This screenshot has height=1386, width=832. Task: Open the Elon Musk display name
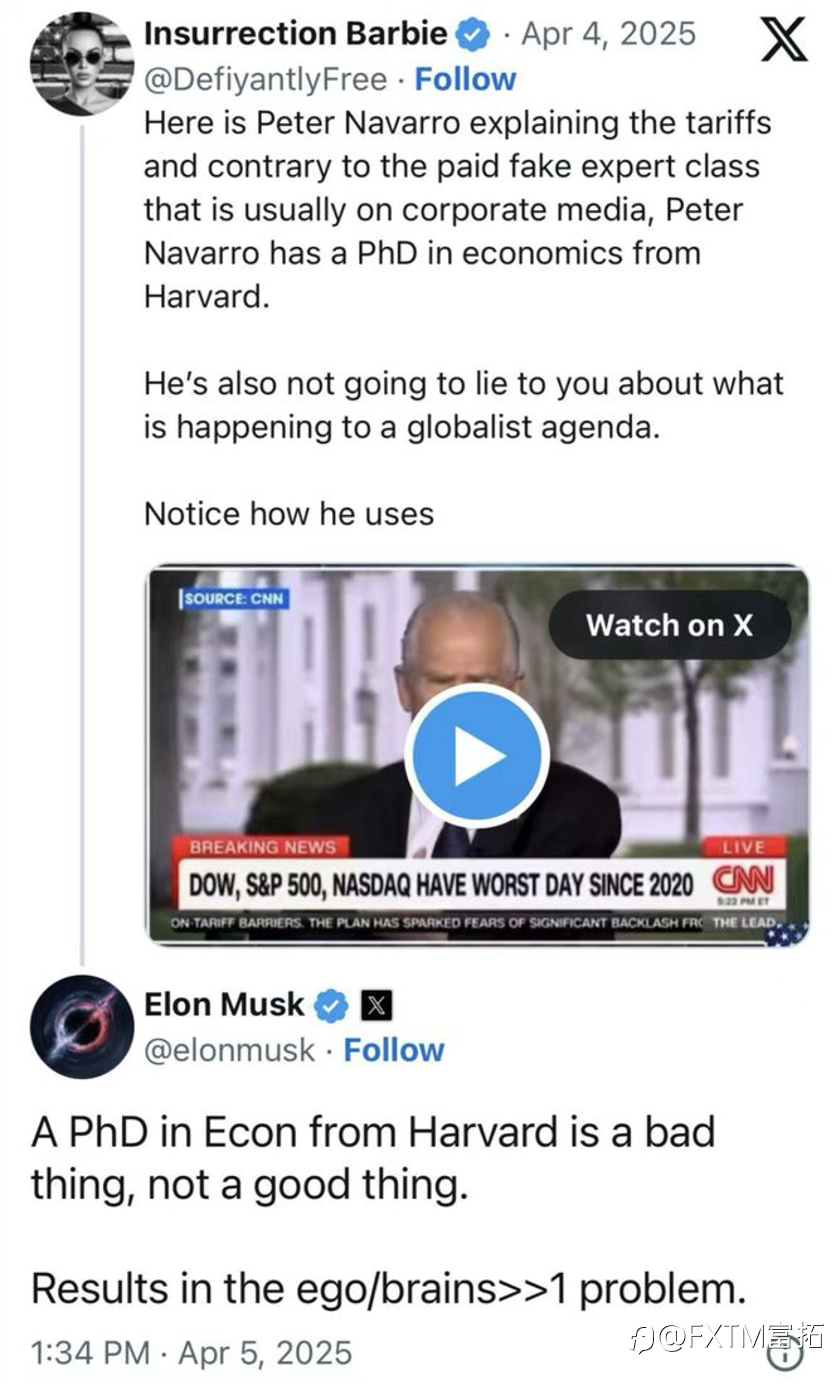point(225,1004)
